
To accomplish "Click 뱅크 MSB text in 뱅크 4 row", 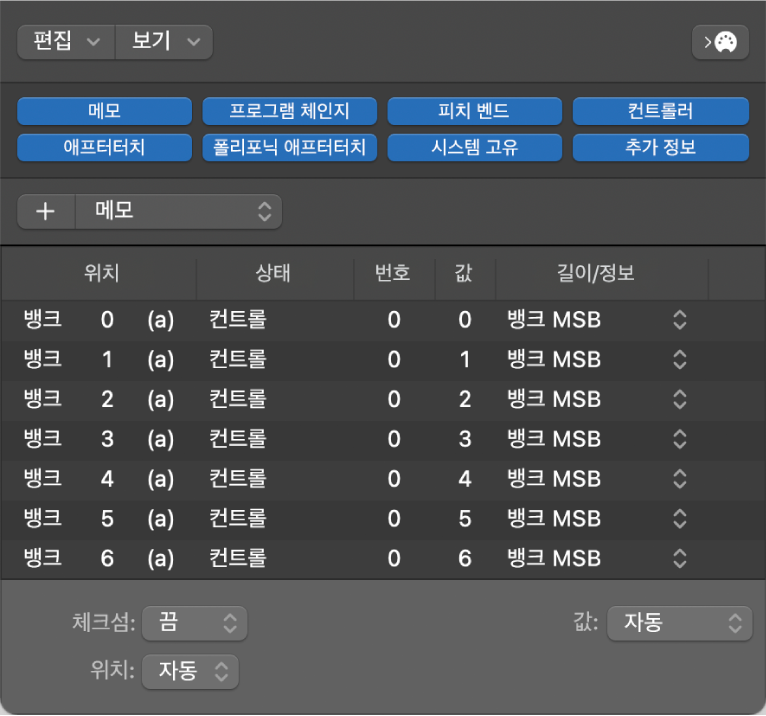I will tap(554, 479).
